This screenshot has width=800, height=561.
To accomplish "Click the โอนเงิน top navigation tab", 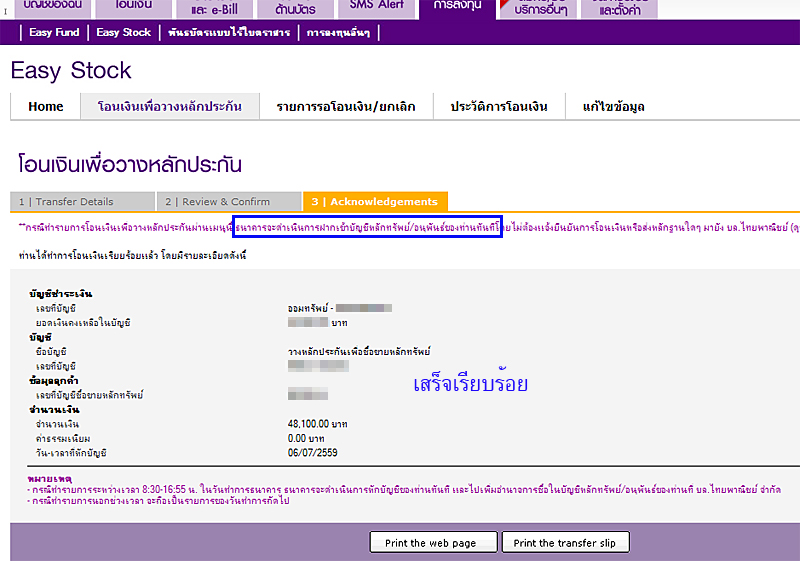I will pos(133,7).
